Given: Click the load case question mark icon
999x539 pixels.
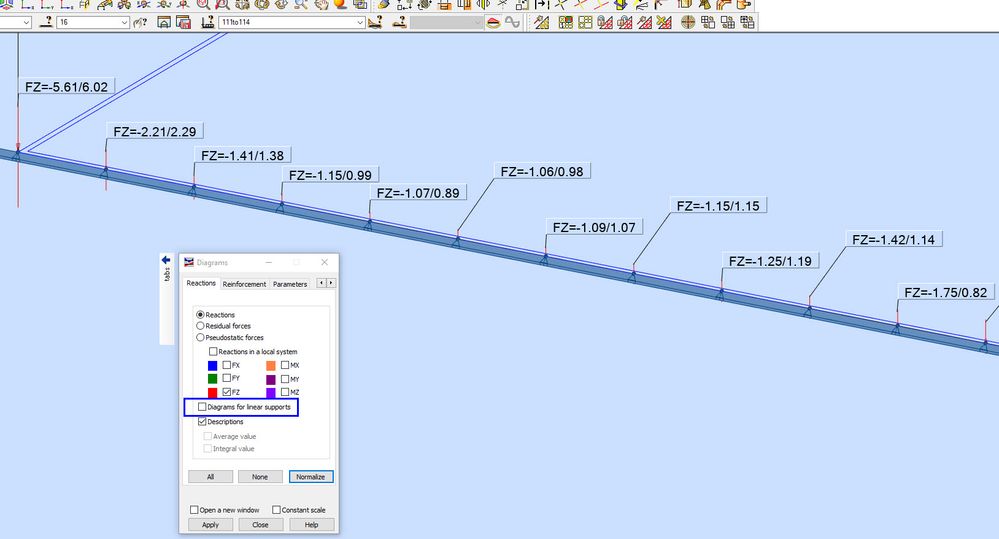Looking at the screenshot, I should (46, 22).
